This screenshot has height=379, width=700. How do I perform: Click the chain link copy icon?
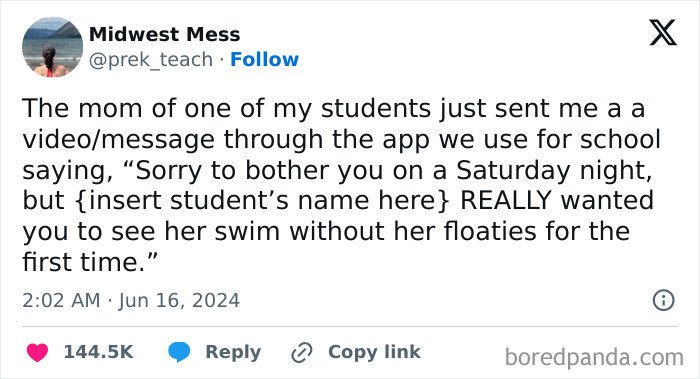pos(302,352)
